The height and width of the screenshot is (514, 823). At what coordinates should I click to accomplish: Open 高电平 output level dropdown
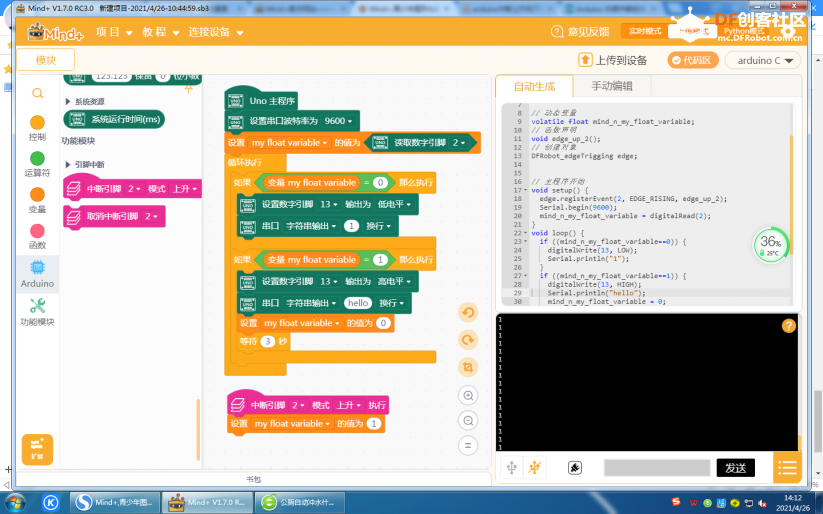pos(394,281)
